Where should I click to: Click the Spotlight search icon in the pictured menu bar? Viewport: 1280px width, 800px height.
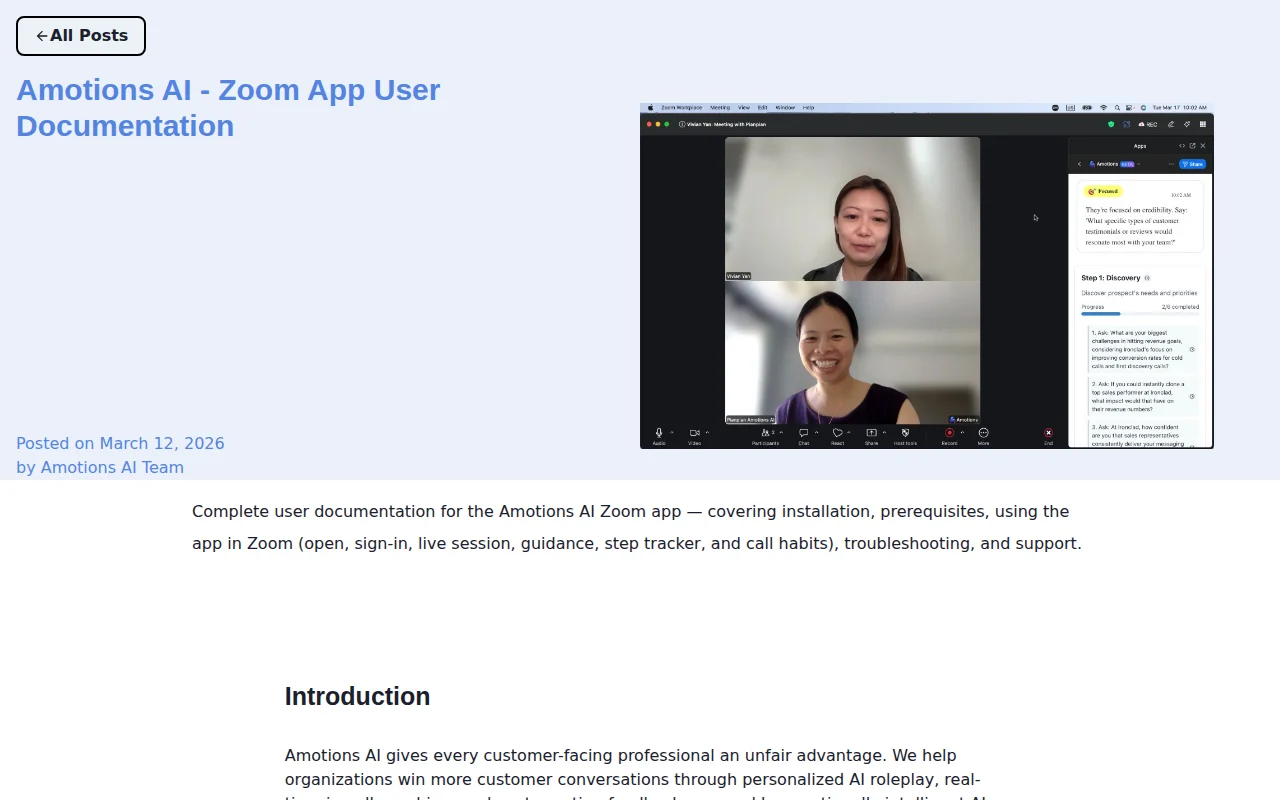[1117, 107]
